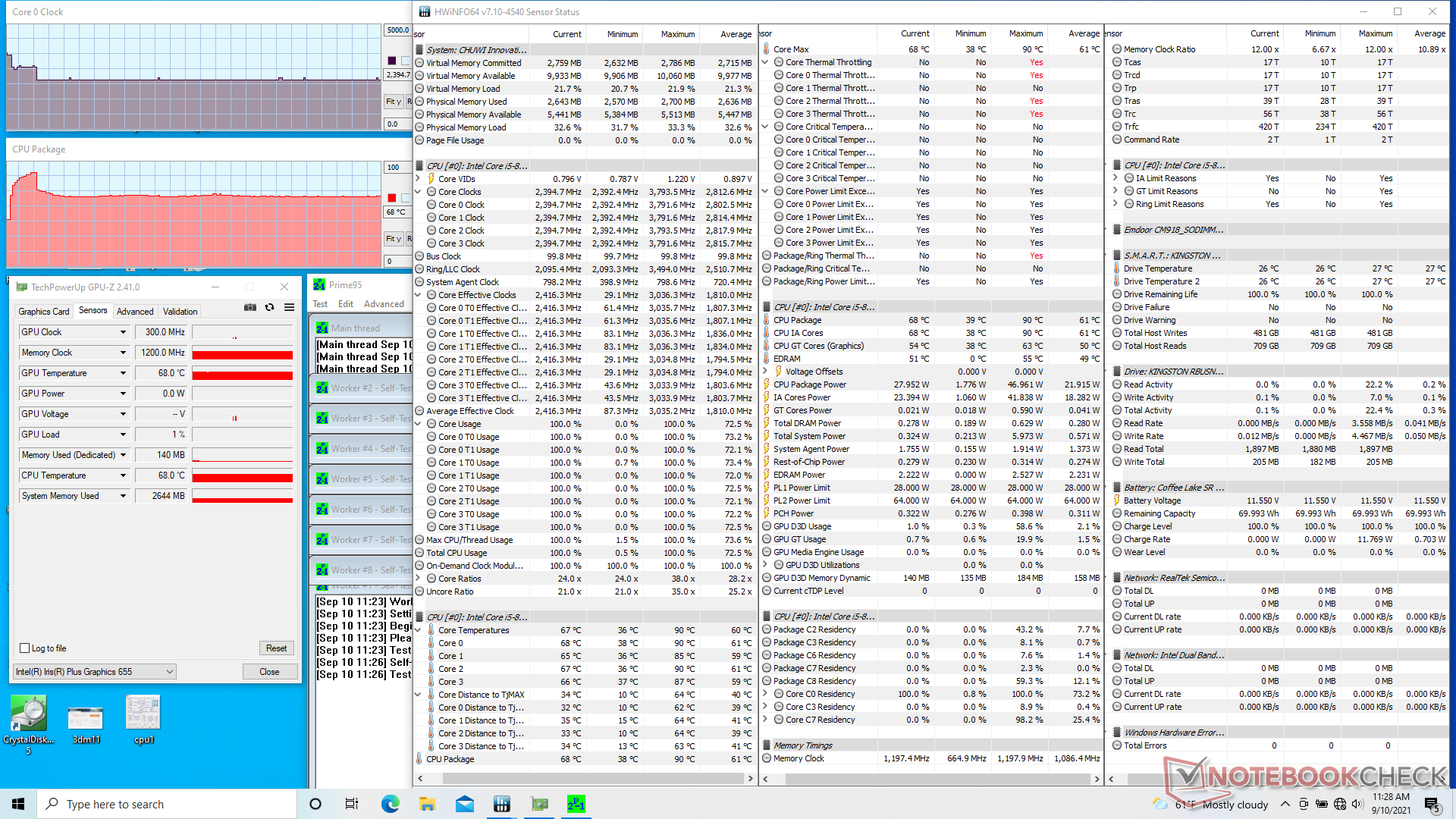Open Memory Clock sensor dropdown
Viewport: 1456px width, 819px height.
(123, 353)
